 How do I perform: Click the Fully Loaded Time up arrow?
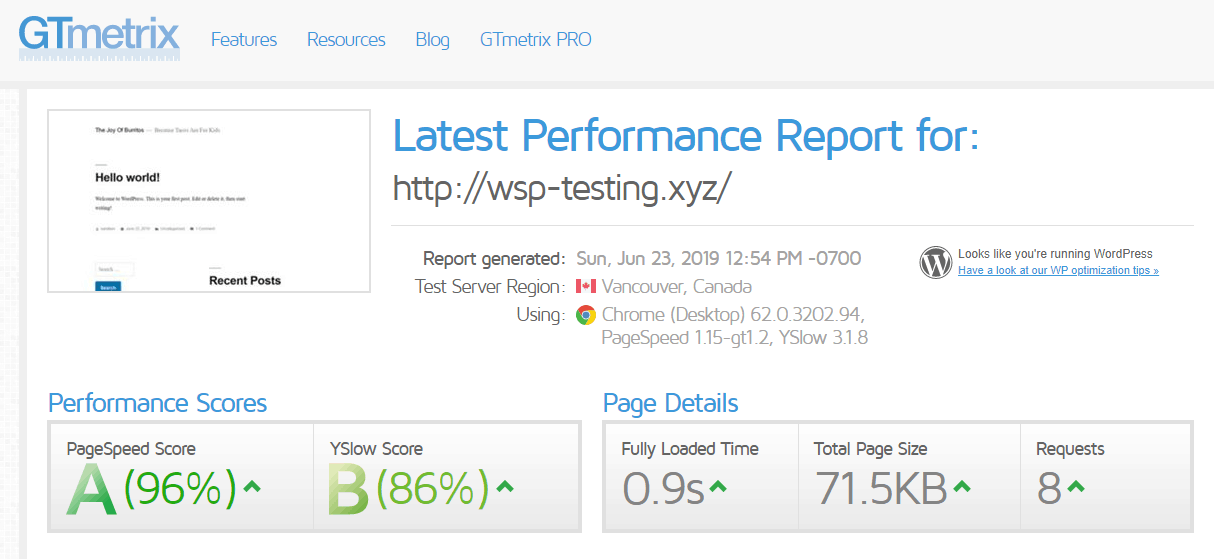click(x=718, y=487)
